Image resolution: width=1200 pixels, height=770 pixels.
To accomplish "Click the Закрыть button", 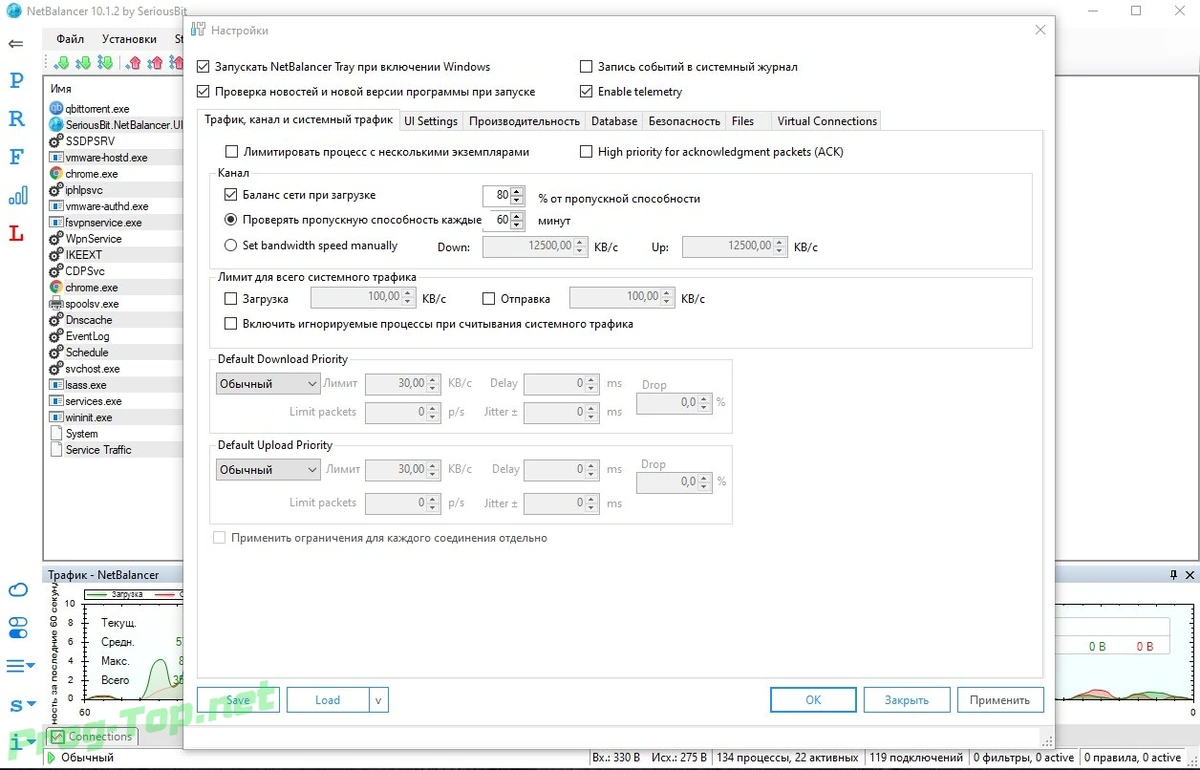I will [x=907, y=700].
